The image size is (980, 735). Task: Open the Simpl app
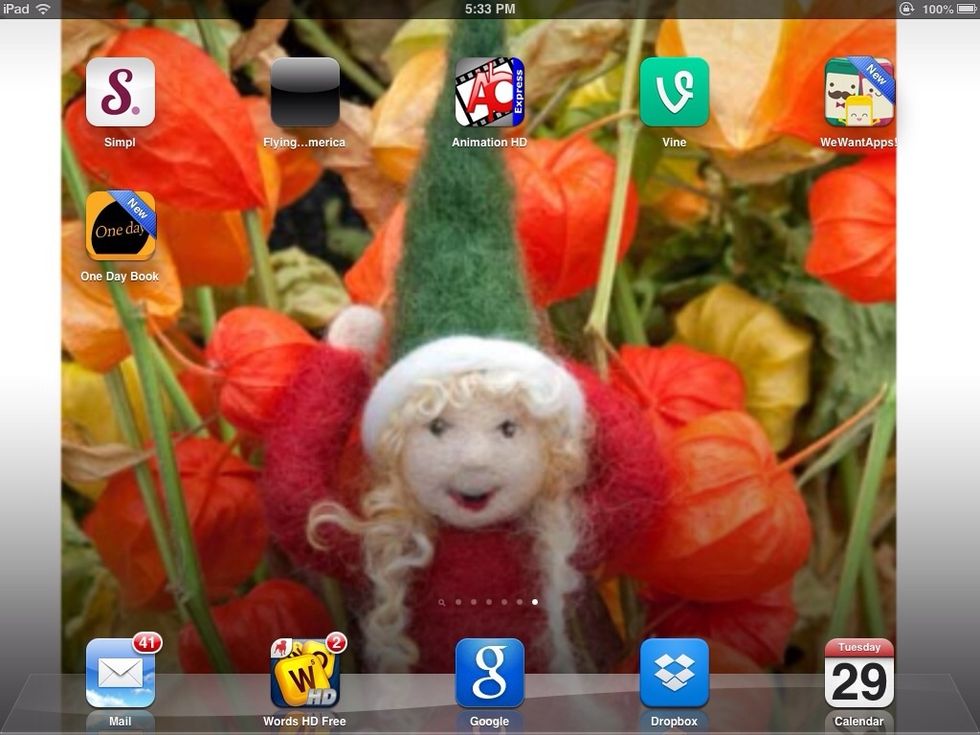[120, 92]
